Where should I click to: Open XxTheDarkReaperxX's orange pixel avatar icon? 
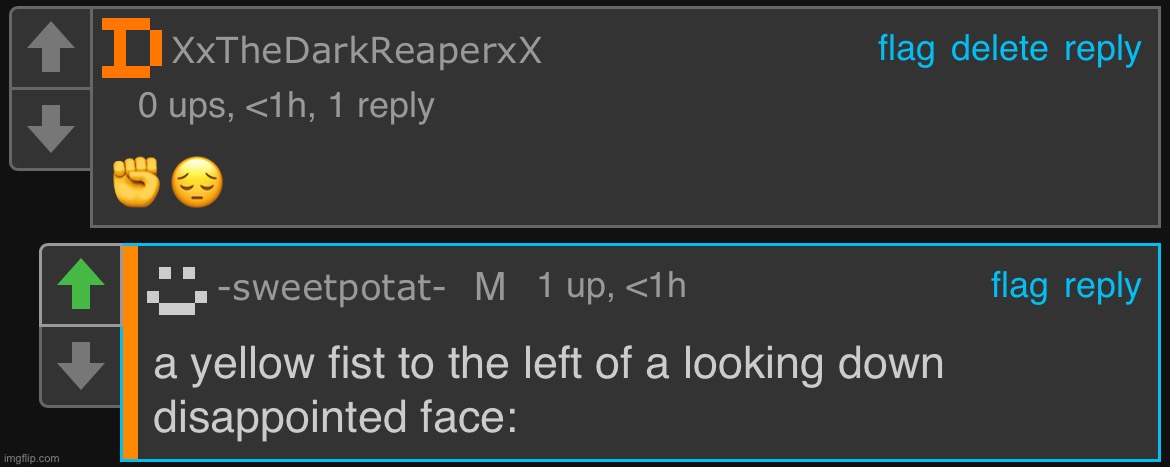pos(131,49)
